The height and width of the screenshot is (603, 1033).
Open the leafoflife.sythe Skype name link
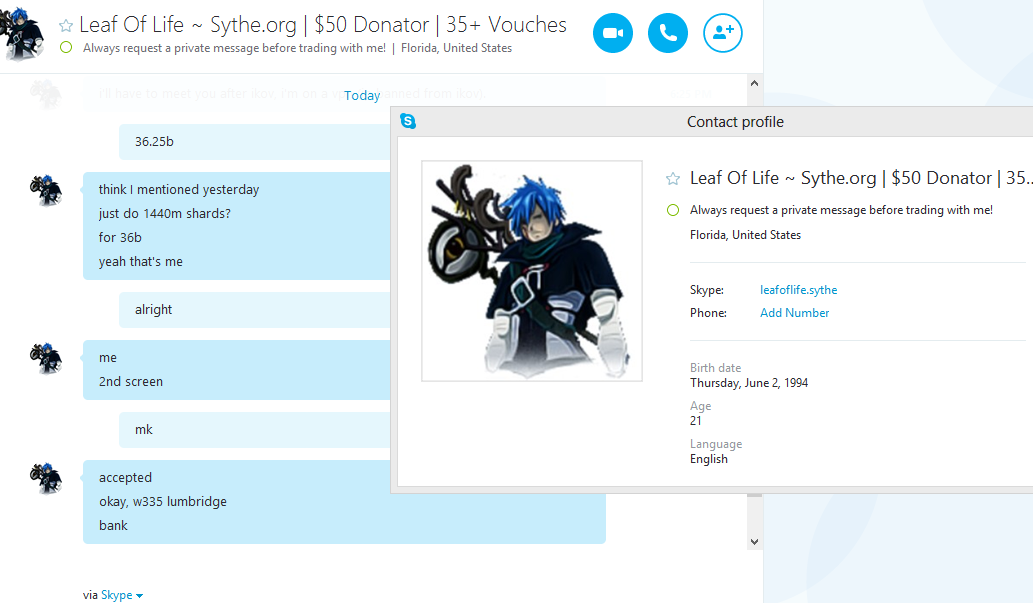click(798, 290)
